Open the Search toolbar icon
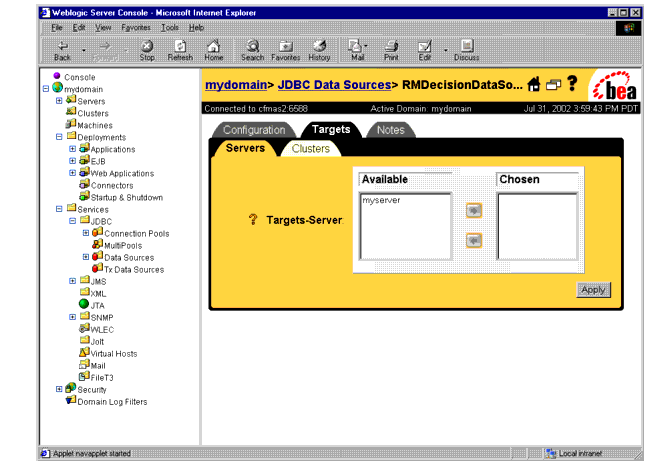650x470 pixels. (252, 51)
